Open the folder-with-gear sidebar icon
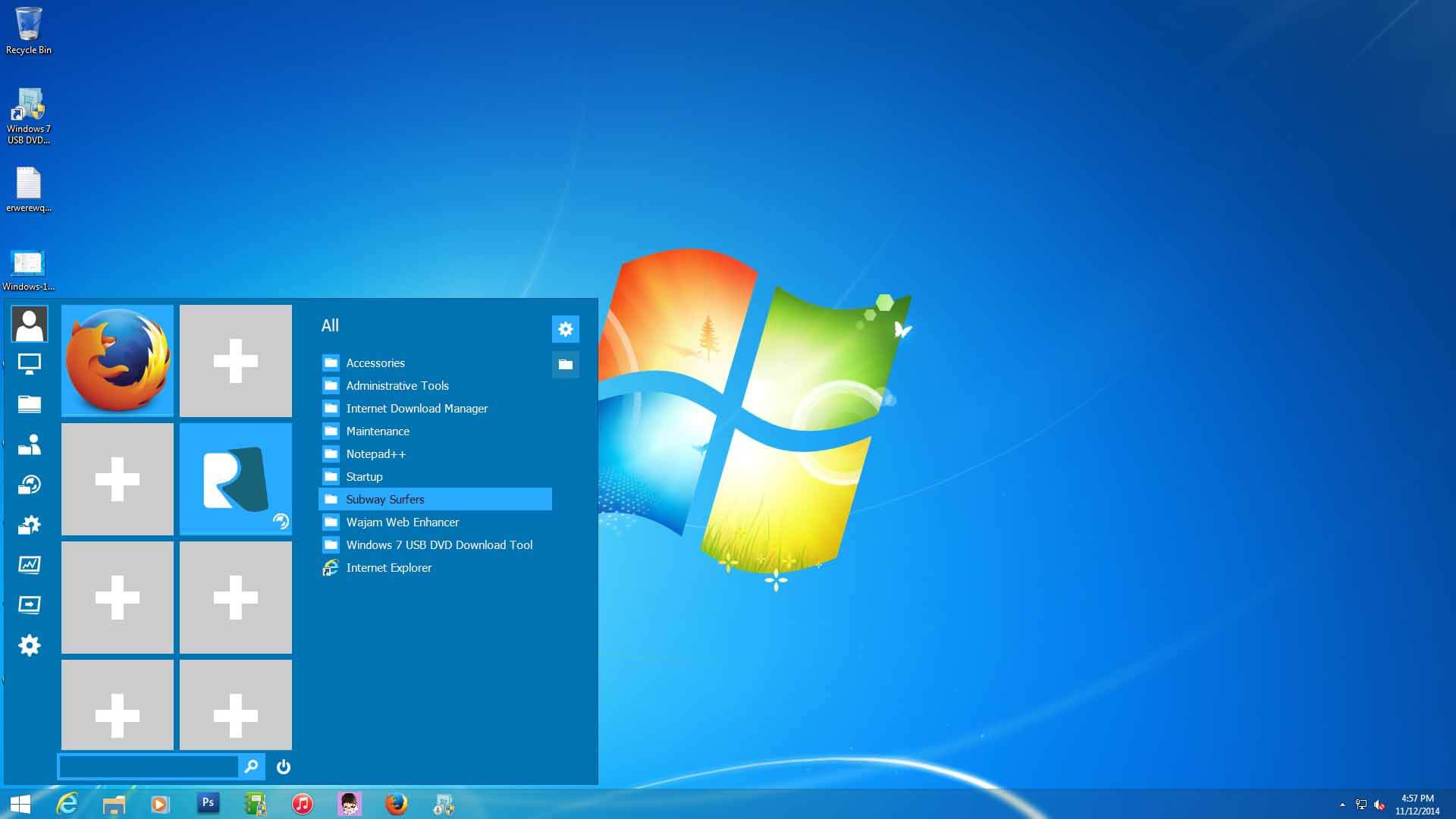This screenshot has height=819, width=1456. click(30, 525)
